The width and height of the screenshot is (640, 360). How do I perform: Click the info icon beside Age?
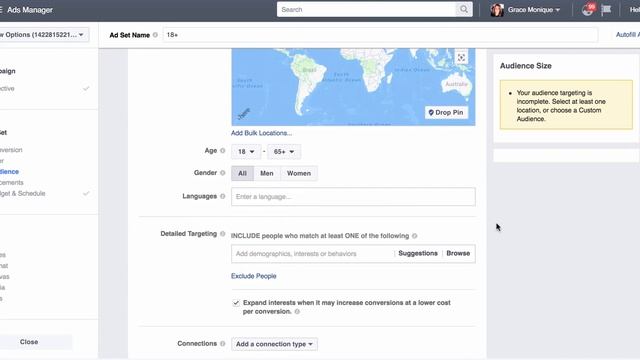tap(222, 151)
